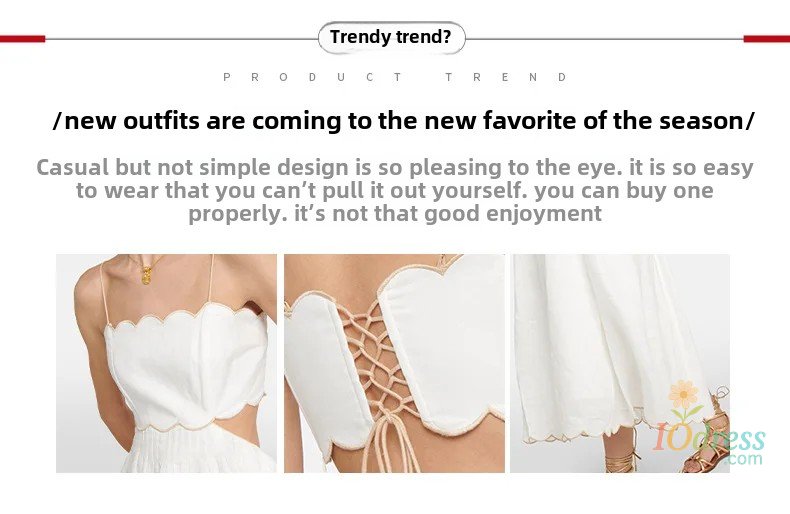Select the "new outfits are coming" headline
790x514 pixels.
(x=404, y=121)
